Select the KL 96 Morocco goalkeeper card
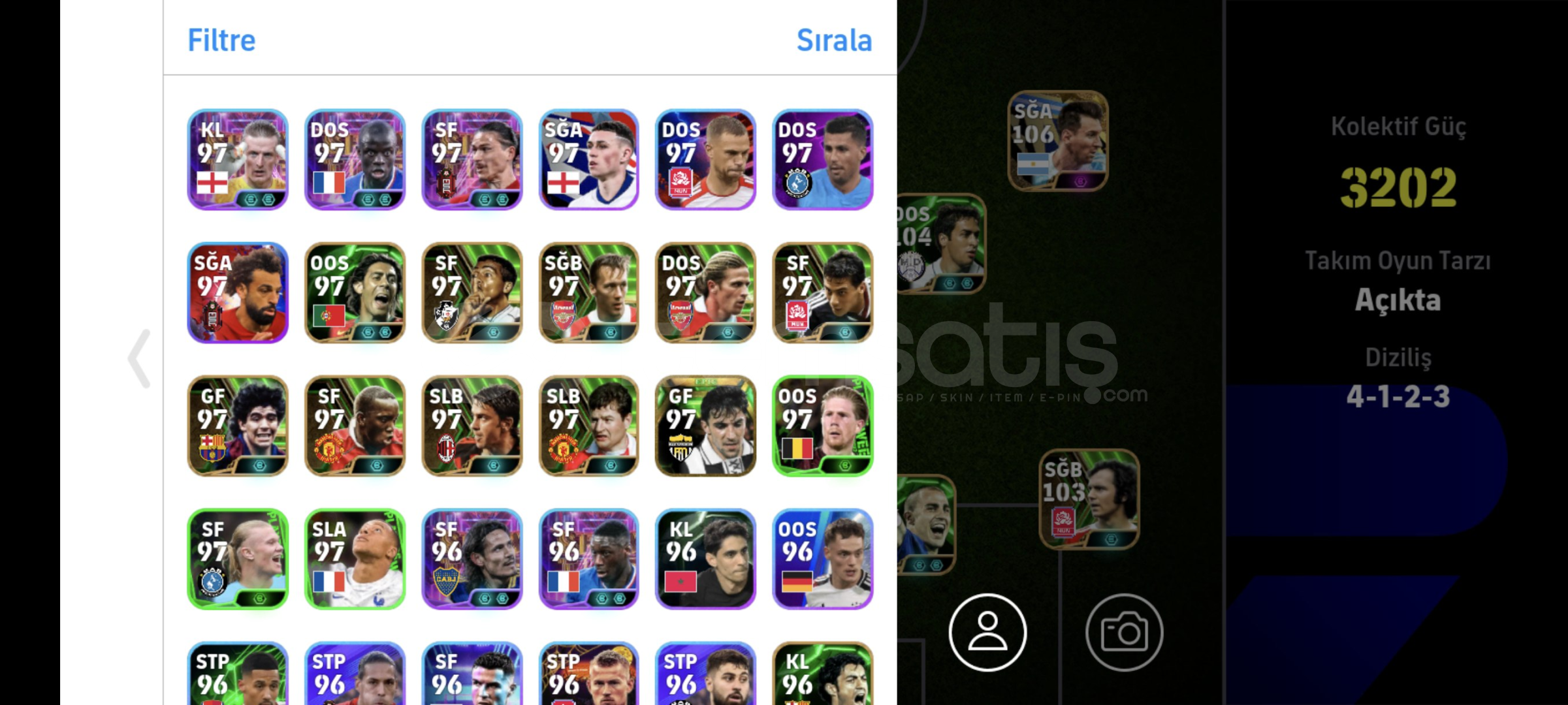Screen dimensions: 1568x705 click(x=705, y=559)
